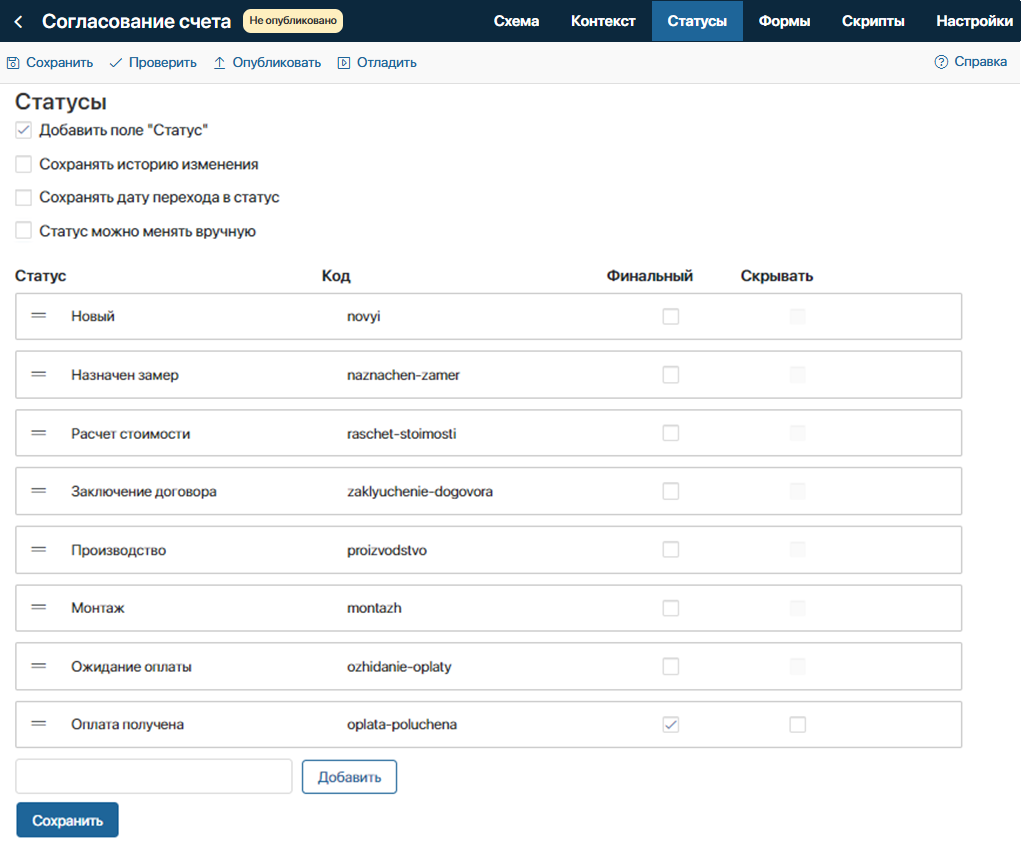Click the code zaklyuchenie-dogovora

420,492
